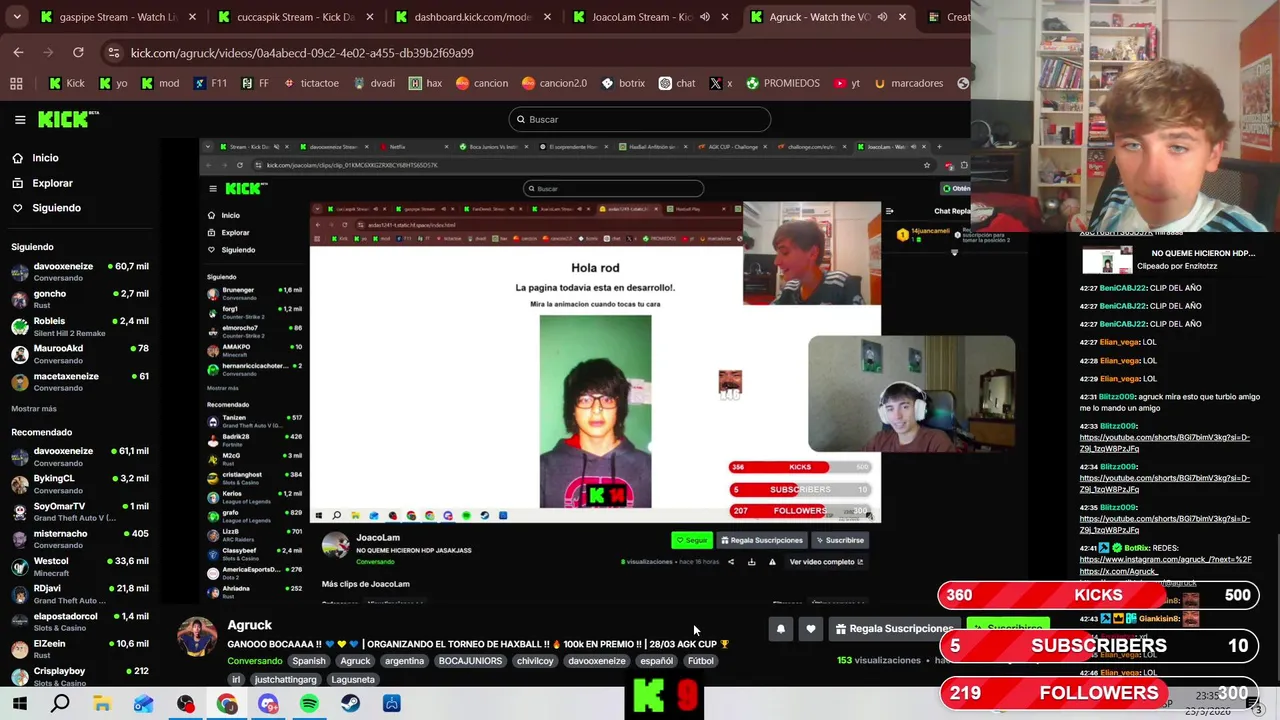Toggle the heart follow button for Agruck

tap(811, 629)
